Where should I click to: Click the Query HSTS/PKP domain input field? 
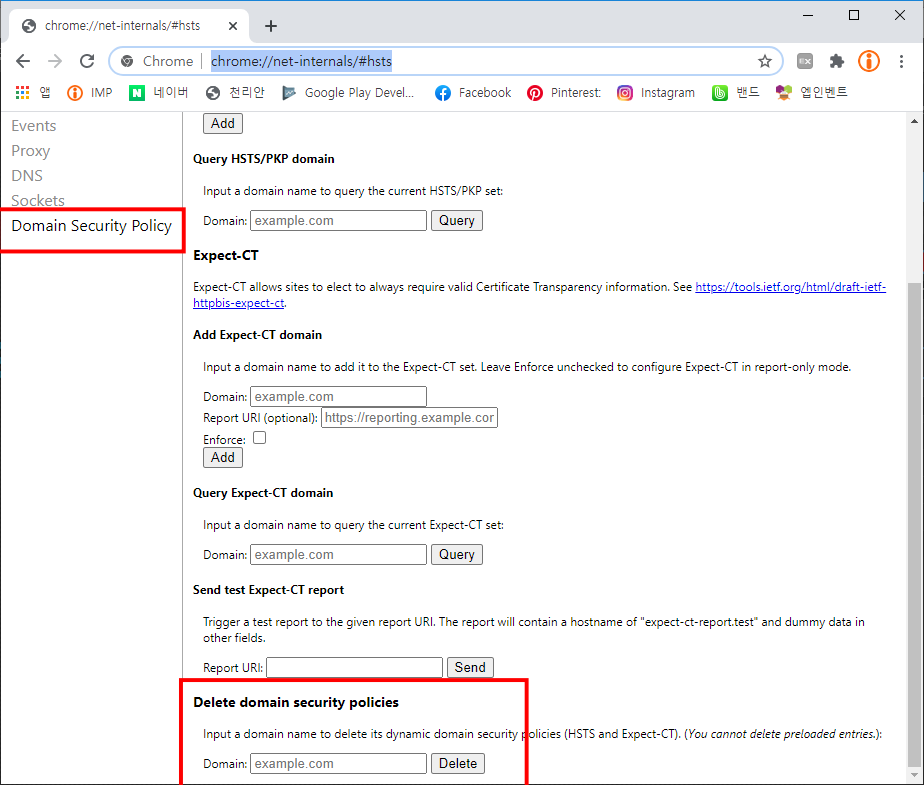point(338,220)
